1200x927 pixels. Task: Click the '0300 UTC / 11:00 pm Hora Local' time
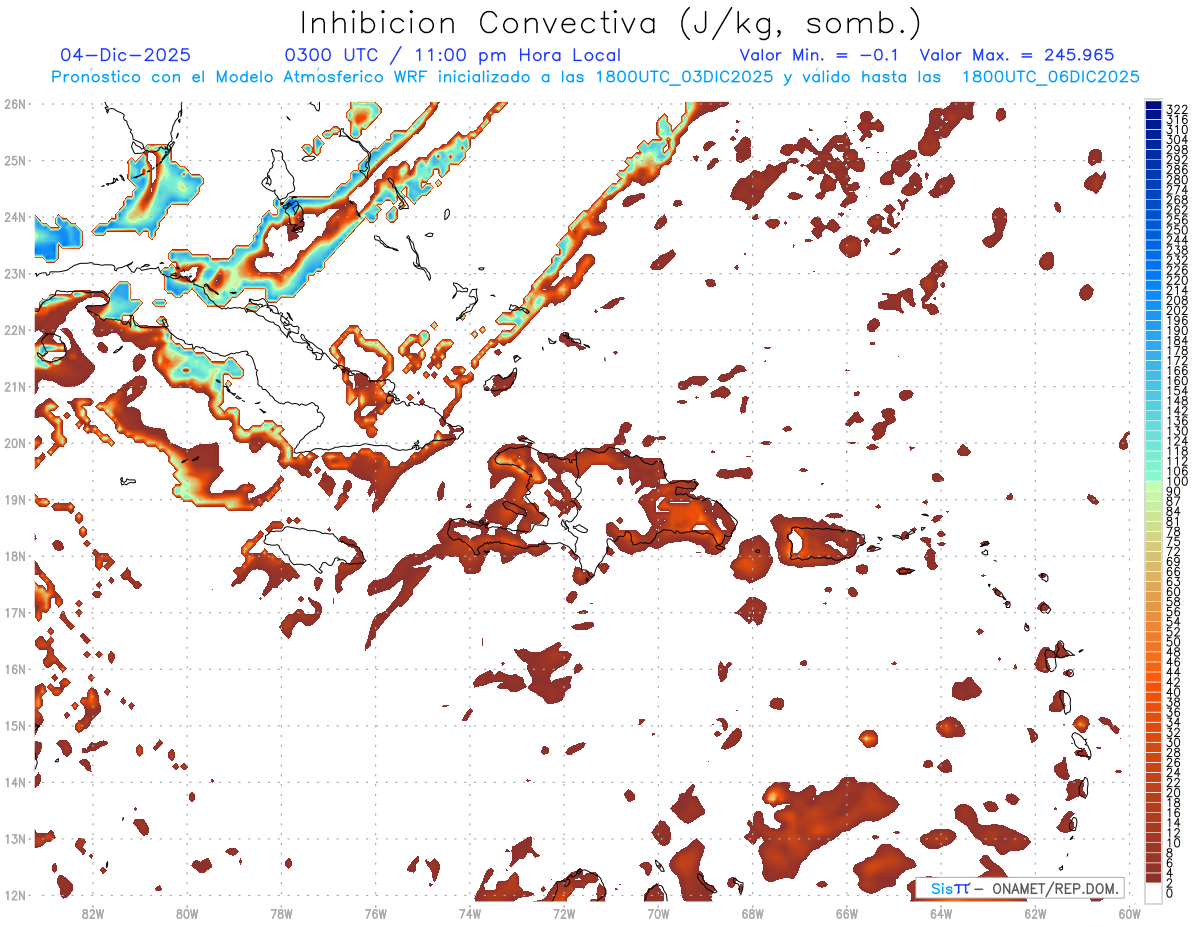[x=453, y=56]
